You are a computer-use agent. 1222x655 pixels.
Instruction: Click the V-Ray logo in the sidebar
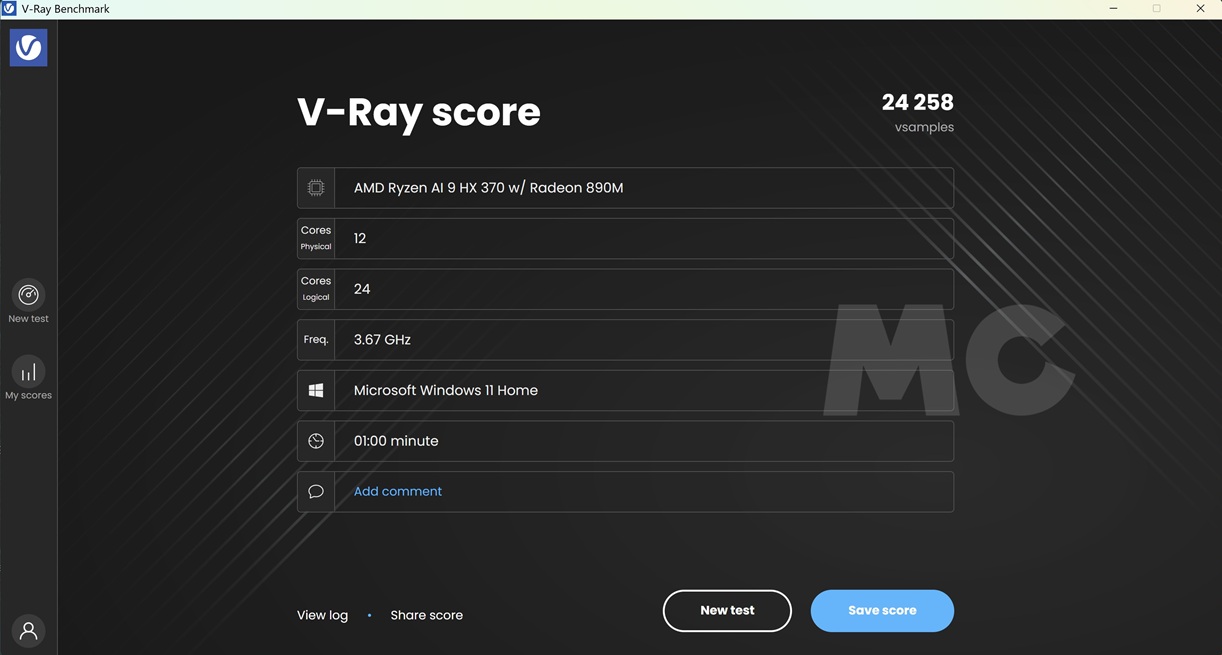[28, 46]
